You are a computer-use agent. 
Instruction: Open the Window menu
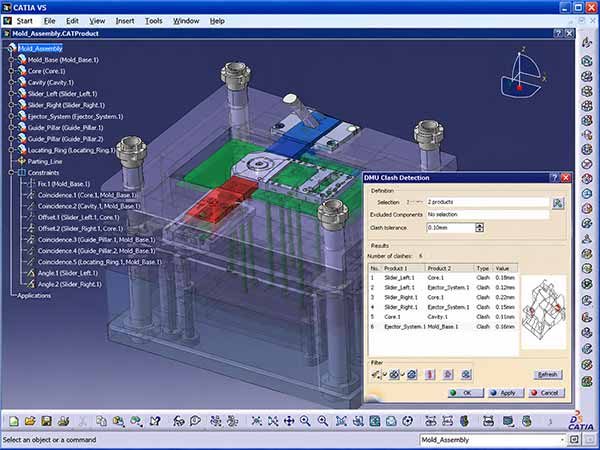186,21
